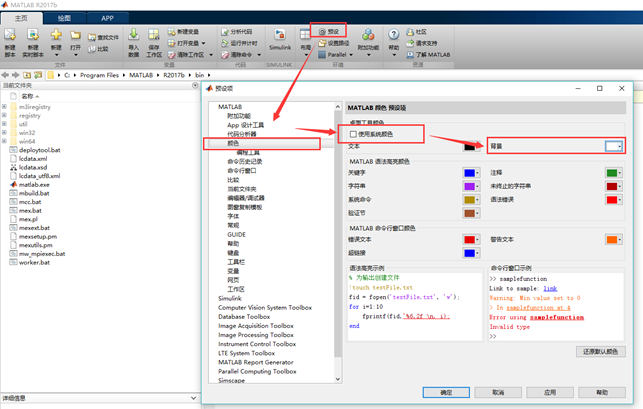Click the 新建变量 (New Variable) icon
Screen dimensions: 643x409
[x=171, y=32]
